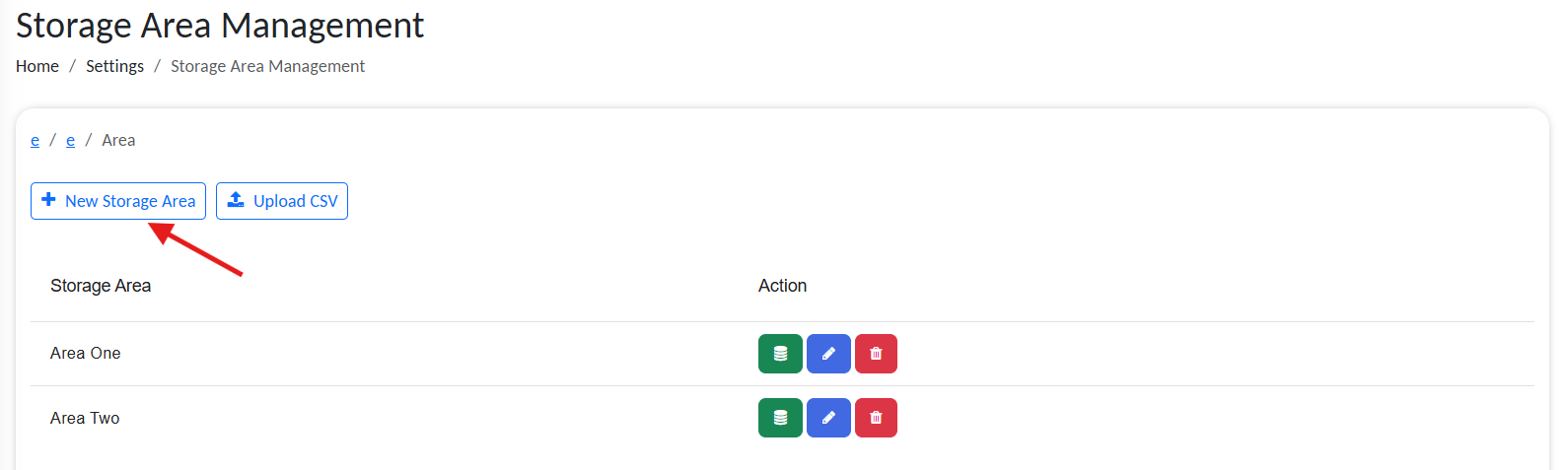Delete Area One with the trash icon
The width and height of the screenshot is (1568, 470).
tap(876, 354)
